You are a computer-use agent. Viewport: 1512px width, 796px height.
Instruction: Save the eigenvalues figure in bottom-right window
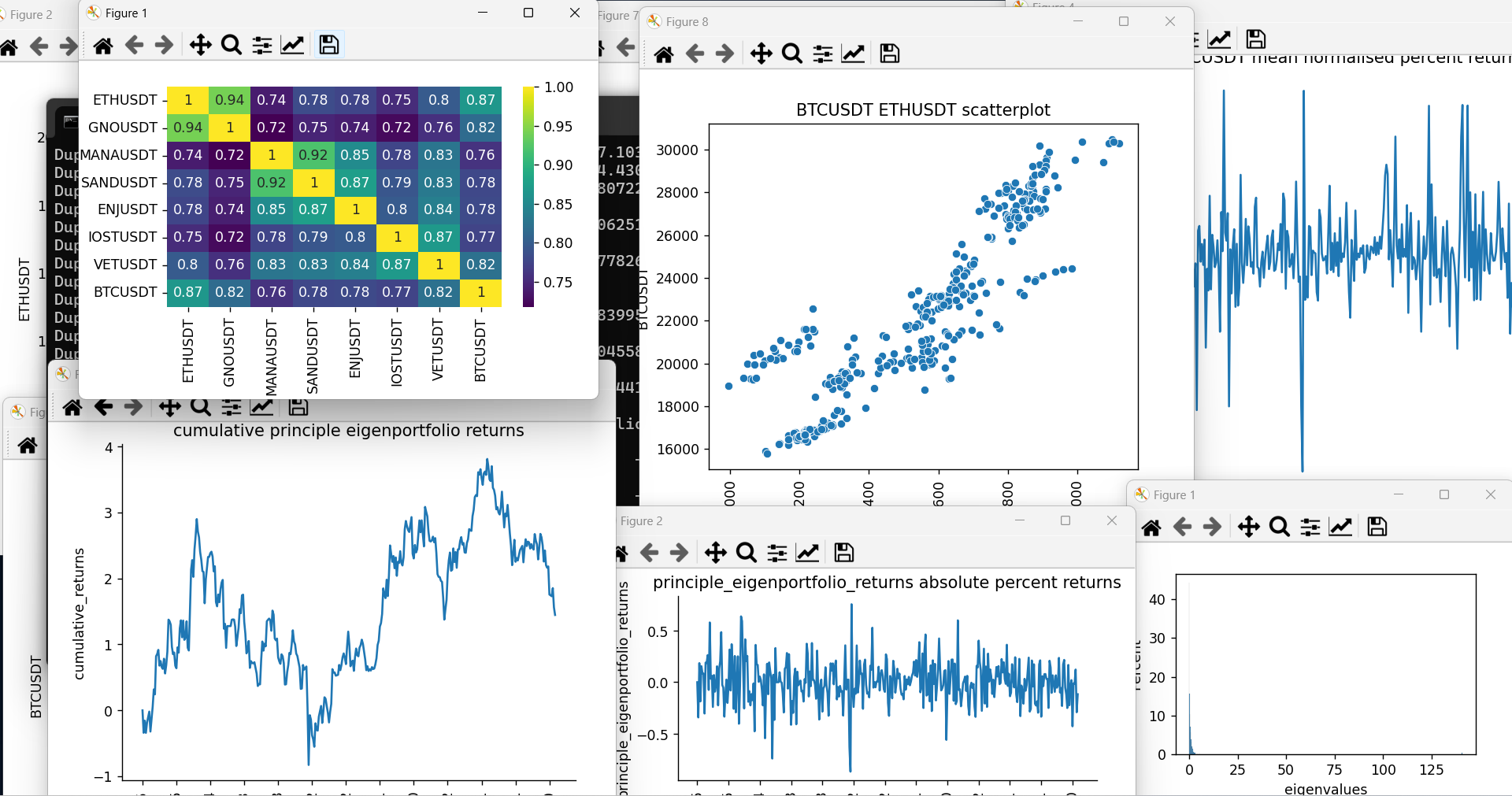[x=1377, y=527]
